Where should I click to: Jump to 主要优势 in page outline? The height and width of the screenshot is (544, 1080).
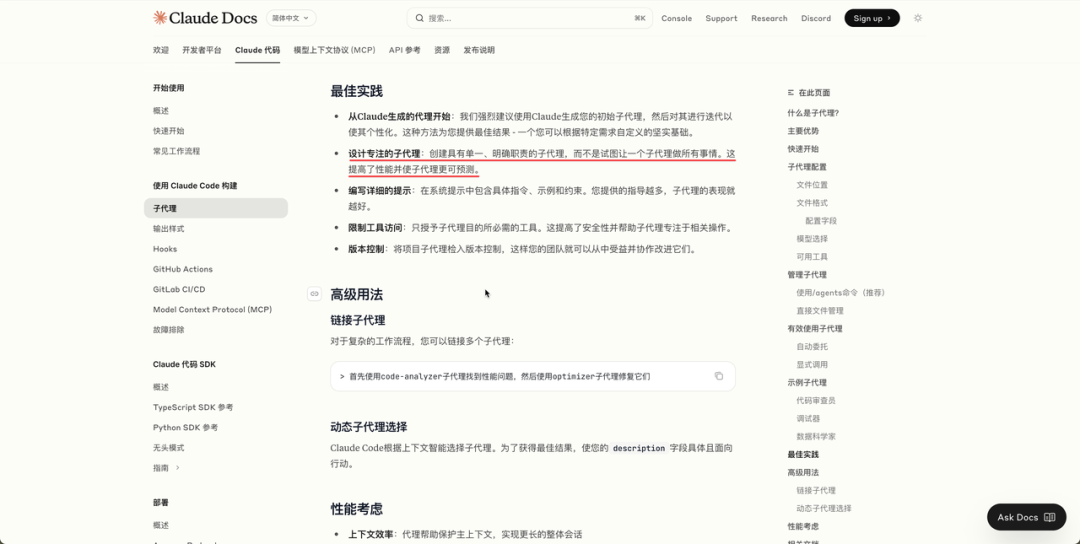[x=803, y=131]
